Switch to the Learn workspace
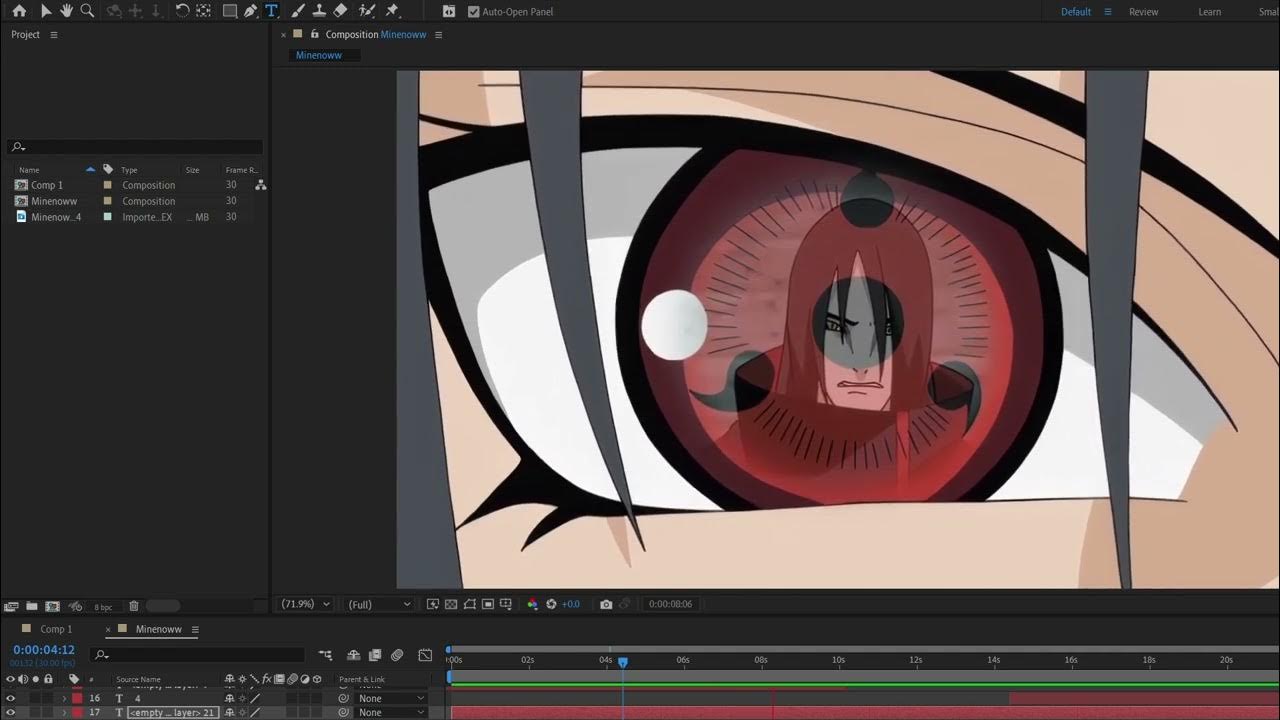Screen dimensions: 1280x720 [x=1209, y=12]
